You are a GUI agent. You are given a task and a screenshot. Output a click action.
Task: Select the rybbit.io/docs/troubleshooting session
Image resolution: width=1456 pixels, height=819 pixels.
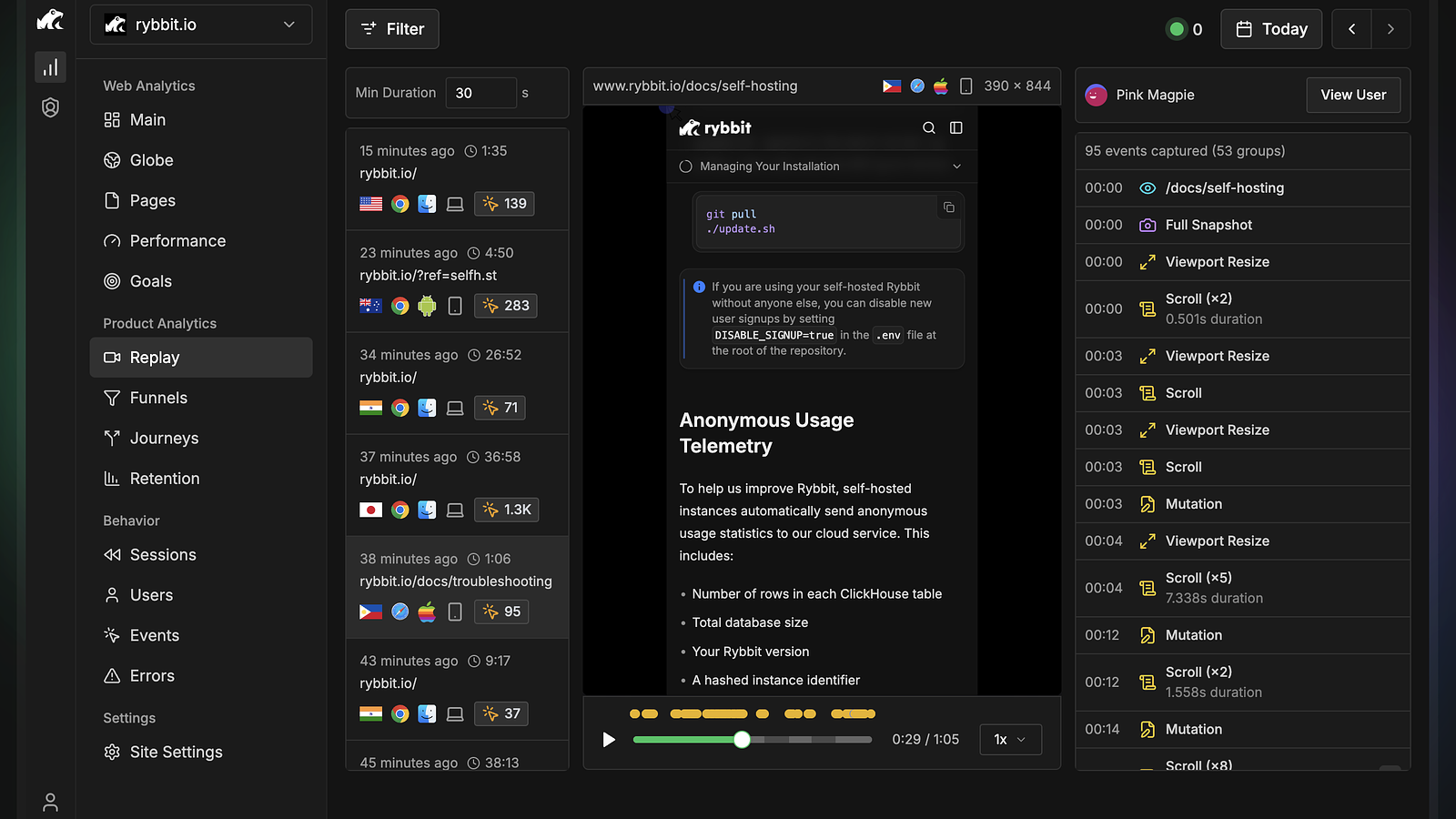coord(457,586)
